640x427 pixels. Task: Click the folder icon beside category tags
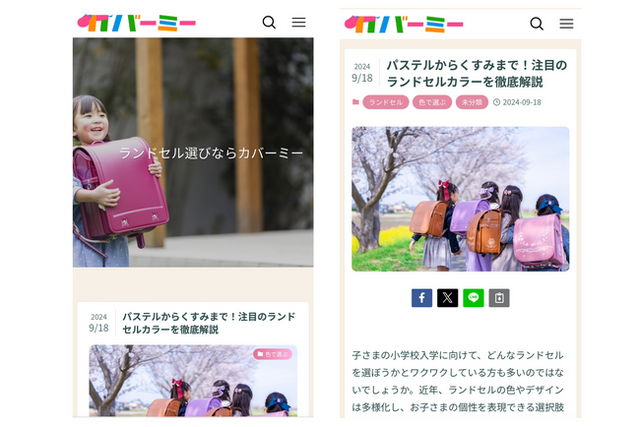(356, 102)
